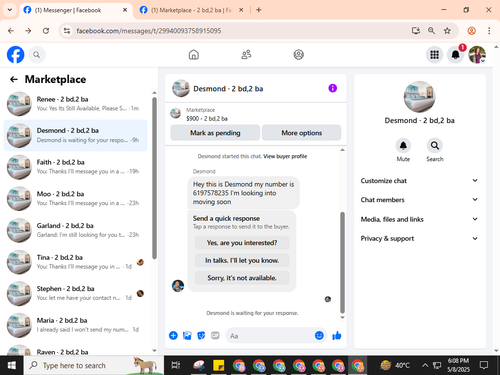
Task: Open Chrome zoom magnifier icon
Action: (431, 31)
